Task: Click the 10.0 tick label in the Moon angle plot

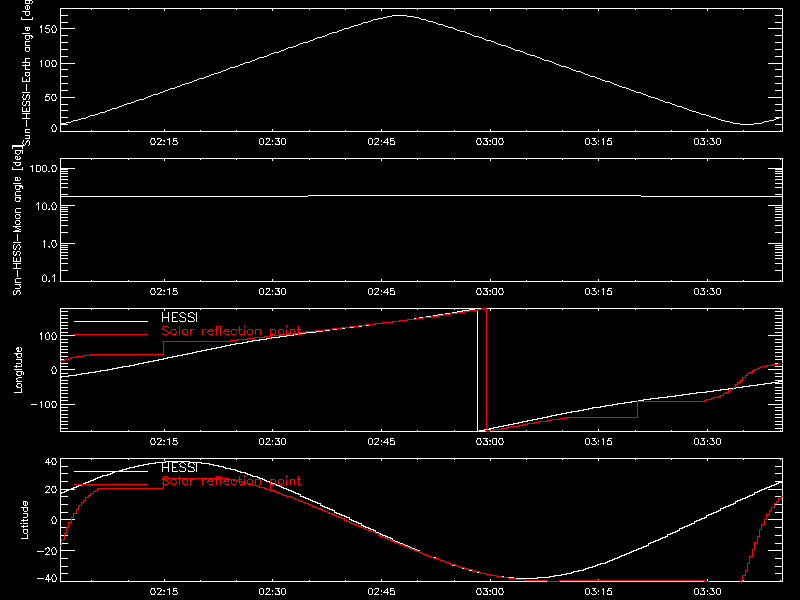Action: 46,207
